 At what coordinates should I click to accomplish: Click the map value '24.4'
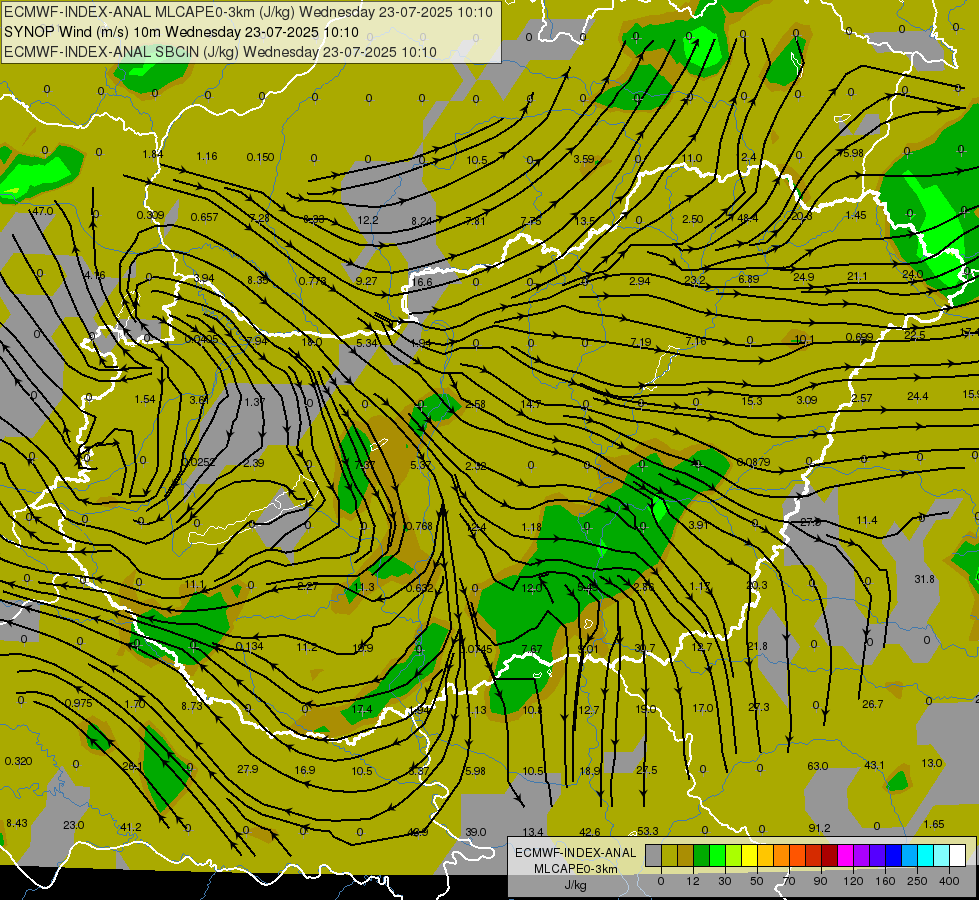point(917,396)
